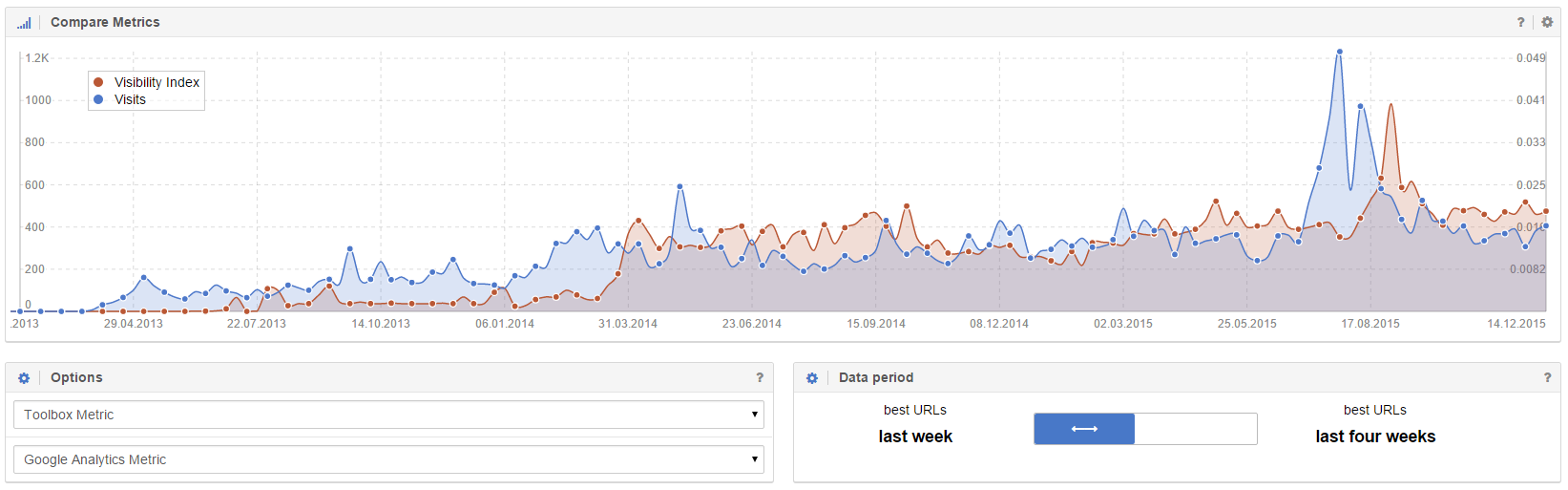Open the Toolbox Metric dropdown
The image size is (1568, 490).
pos(388,415)
